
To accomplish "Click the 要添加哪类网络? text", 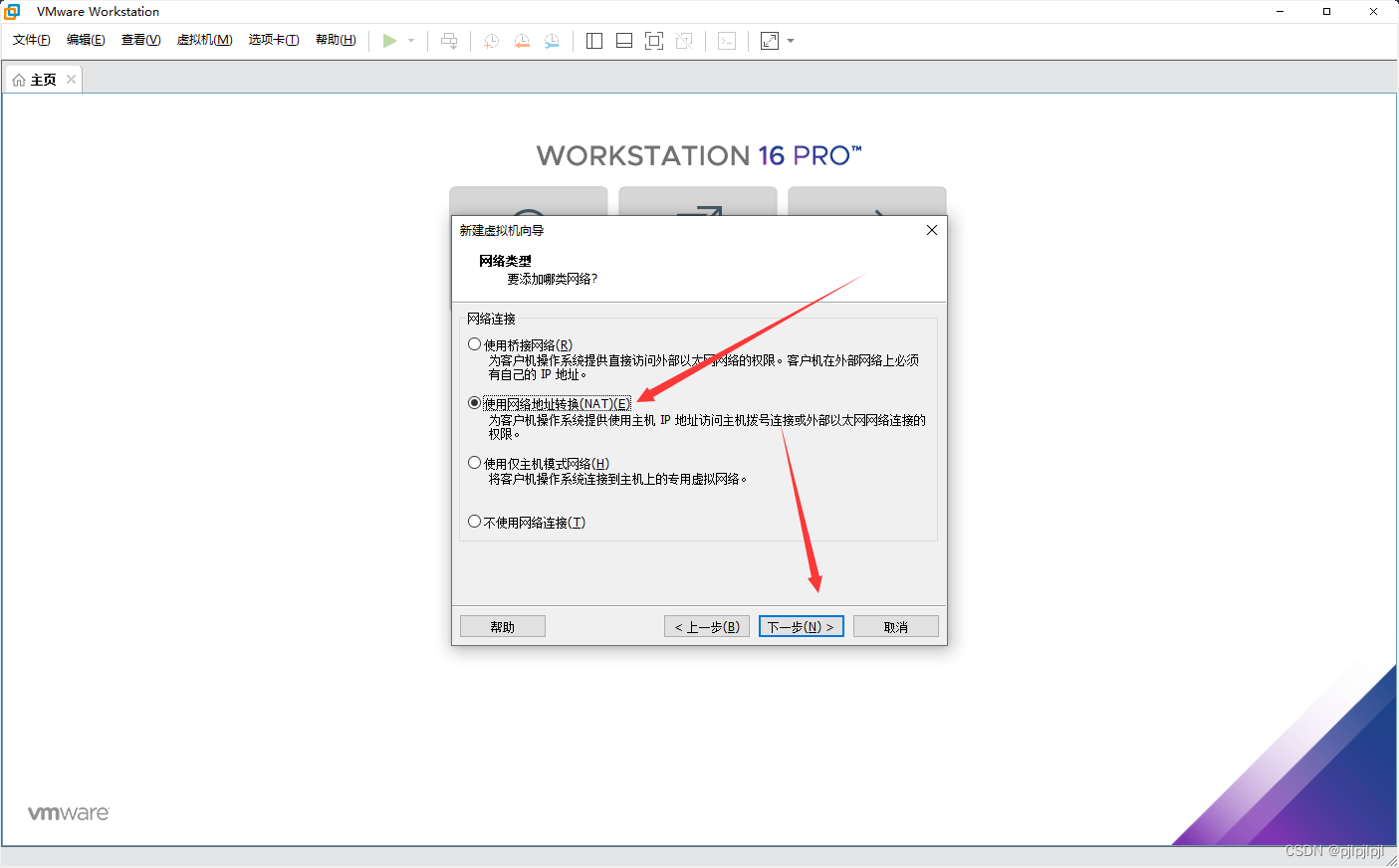I will (553, 279).
